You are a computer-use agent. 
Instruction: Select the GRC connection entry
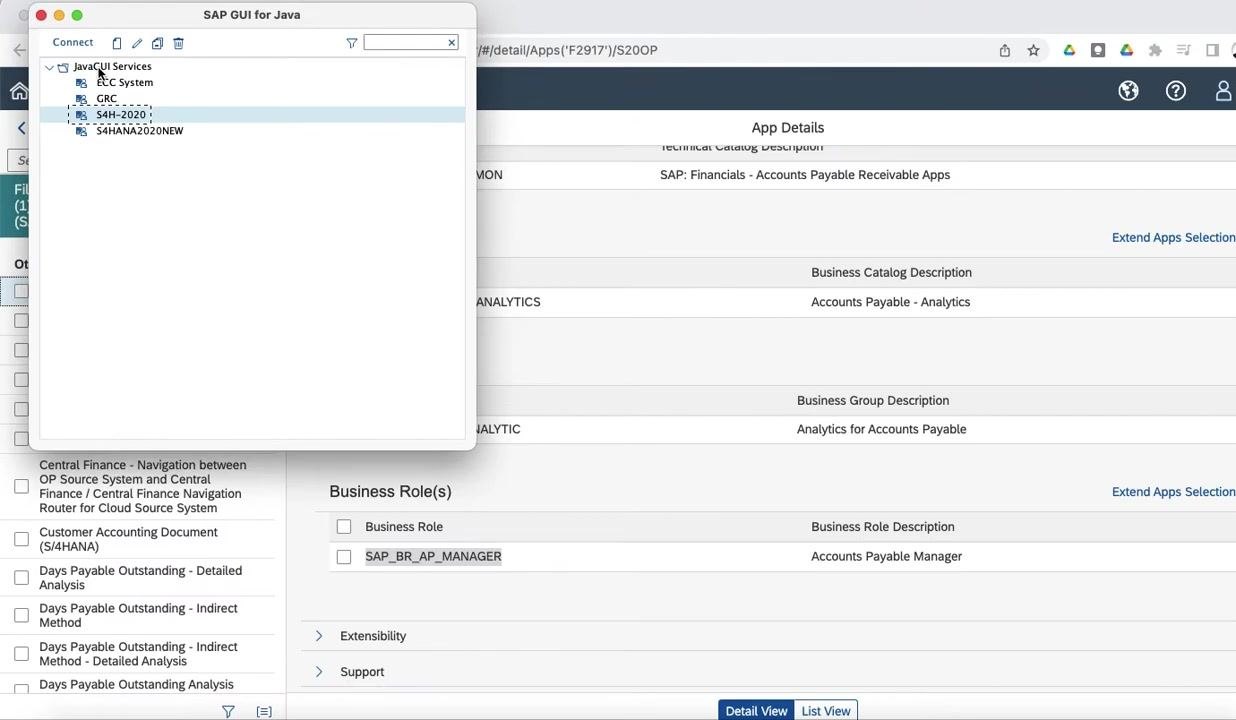click(x=106, y=99)
